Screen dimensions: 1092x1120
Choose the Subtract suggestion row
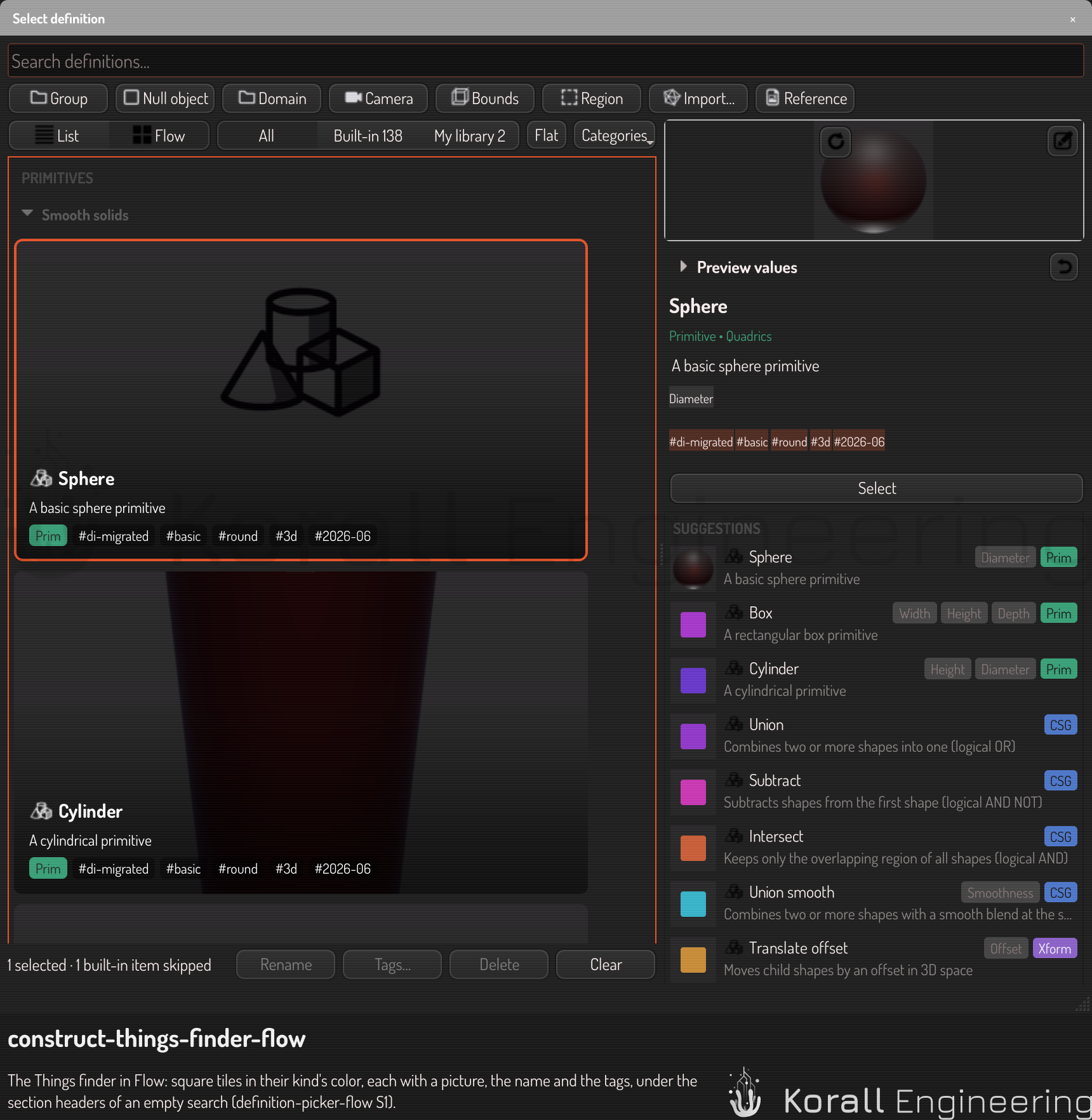coord(876,791)
